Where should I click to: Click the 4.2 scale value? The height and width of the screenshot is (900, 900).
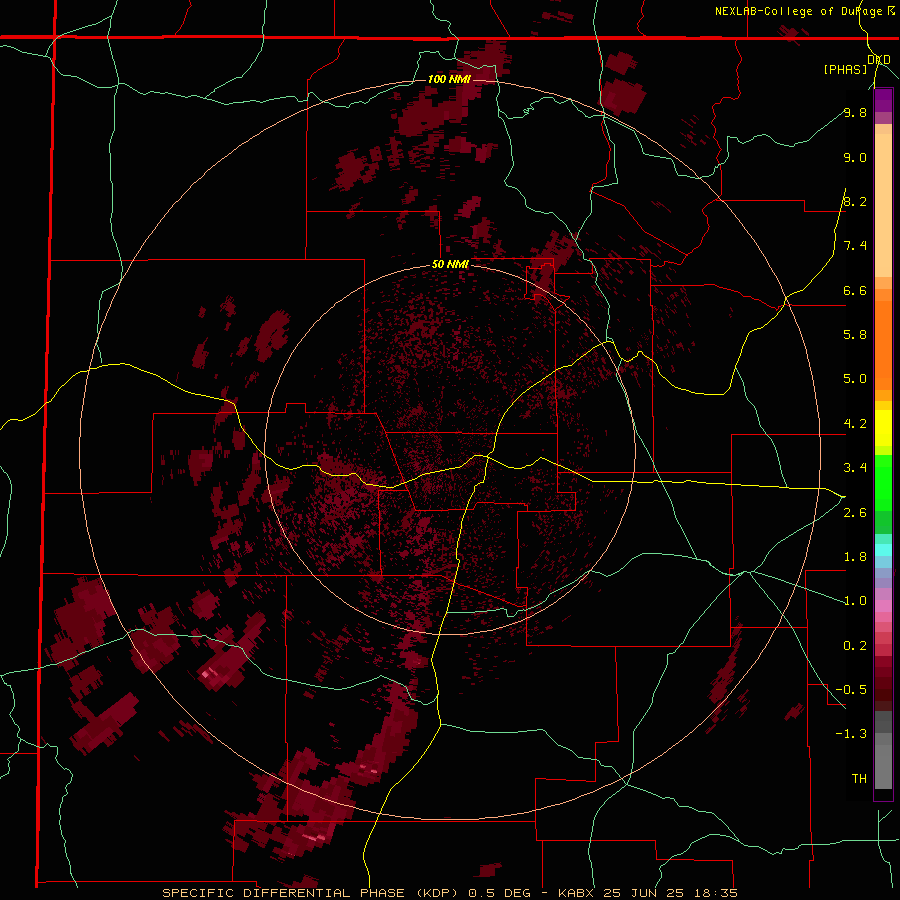[x=855, y=424]
